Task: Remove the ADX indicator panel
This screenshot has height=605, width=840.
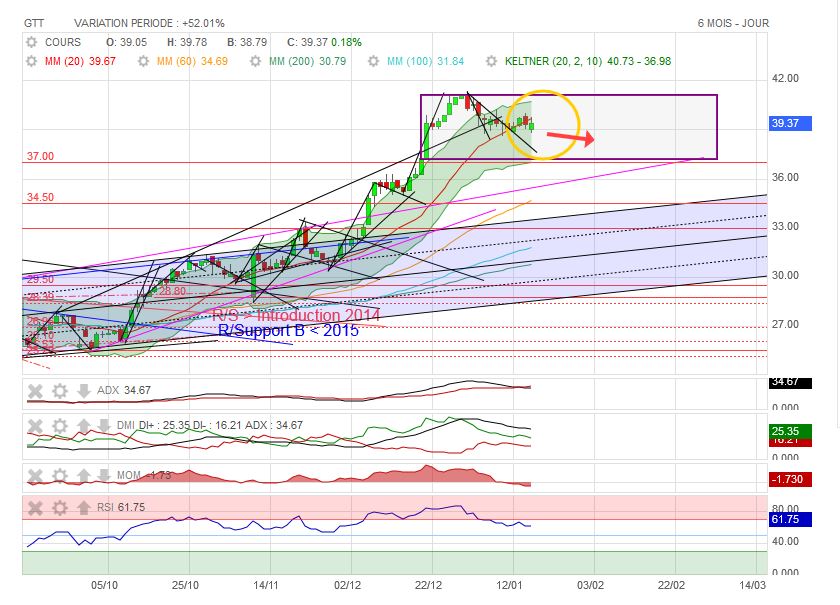Action: (x=35, y=391)
